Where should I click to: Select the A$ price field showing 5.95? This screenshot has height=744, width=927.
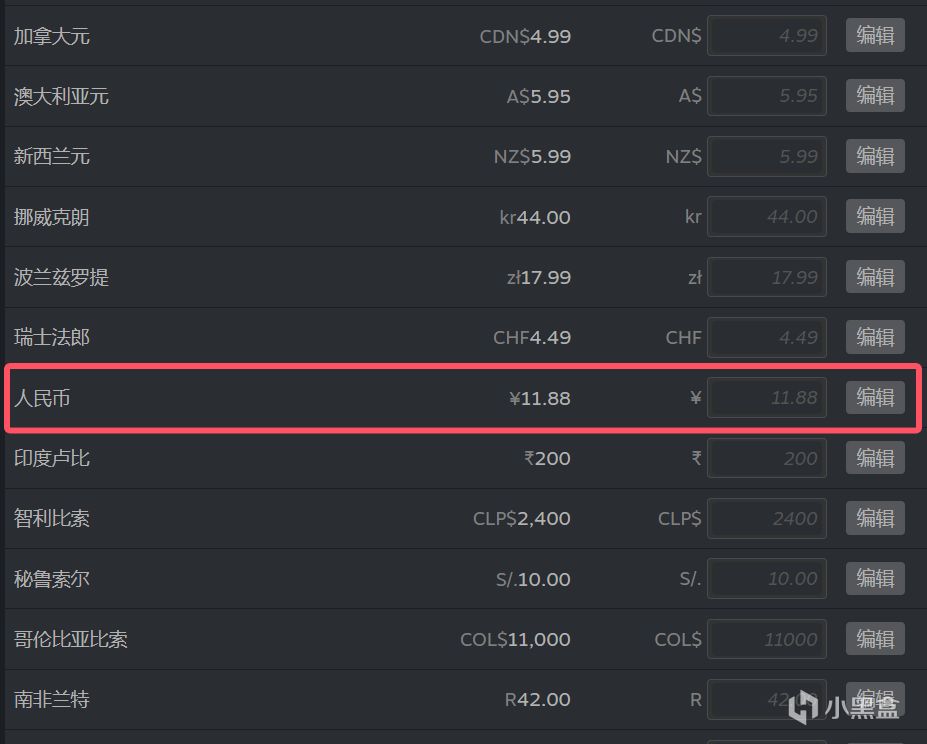767,96
